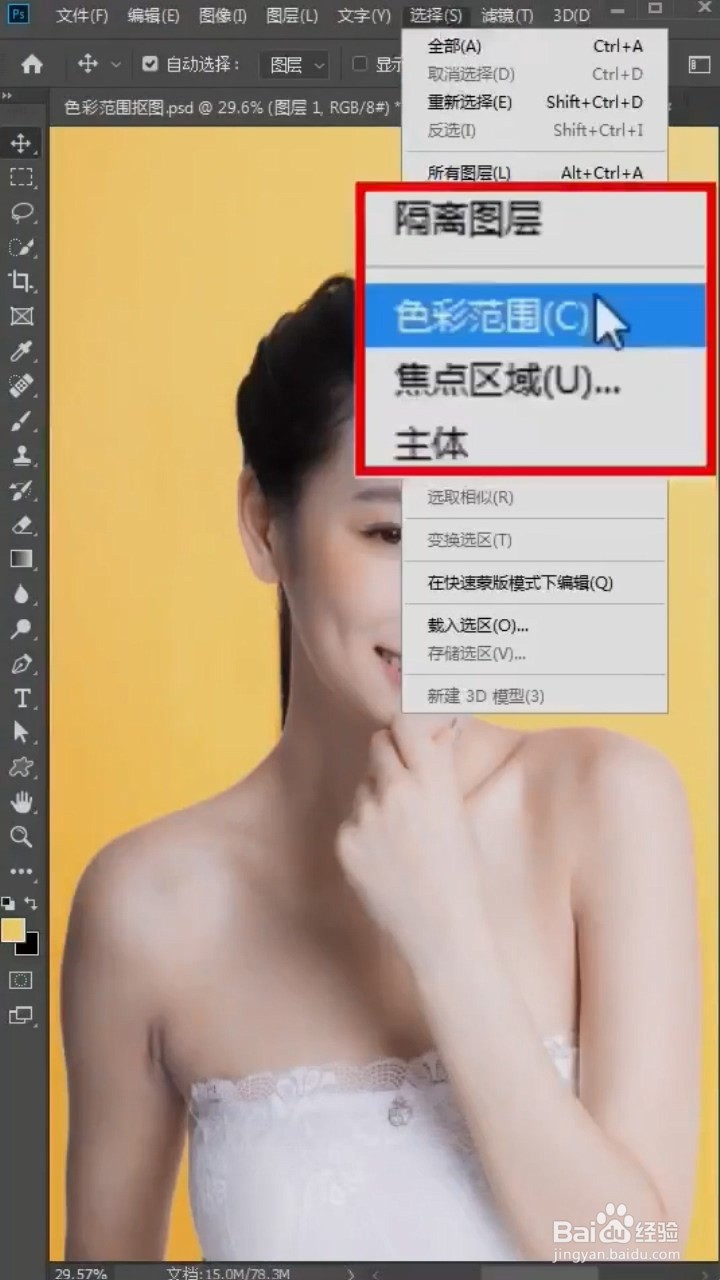Choose 存储选区(V)... menu entry
720x1280 pixels.
click(x=535, y=654)
